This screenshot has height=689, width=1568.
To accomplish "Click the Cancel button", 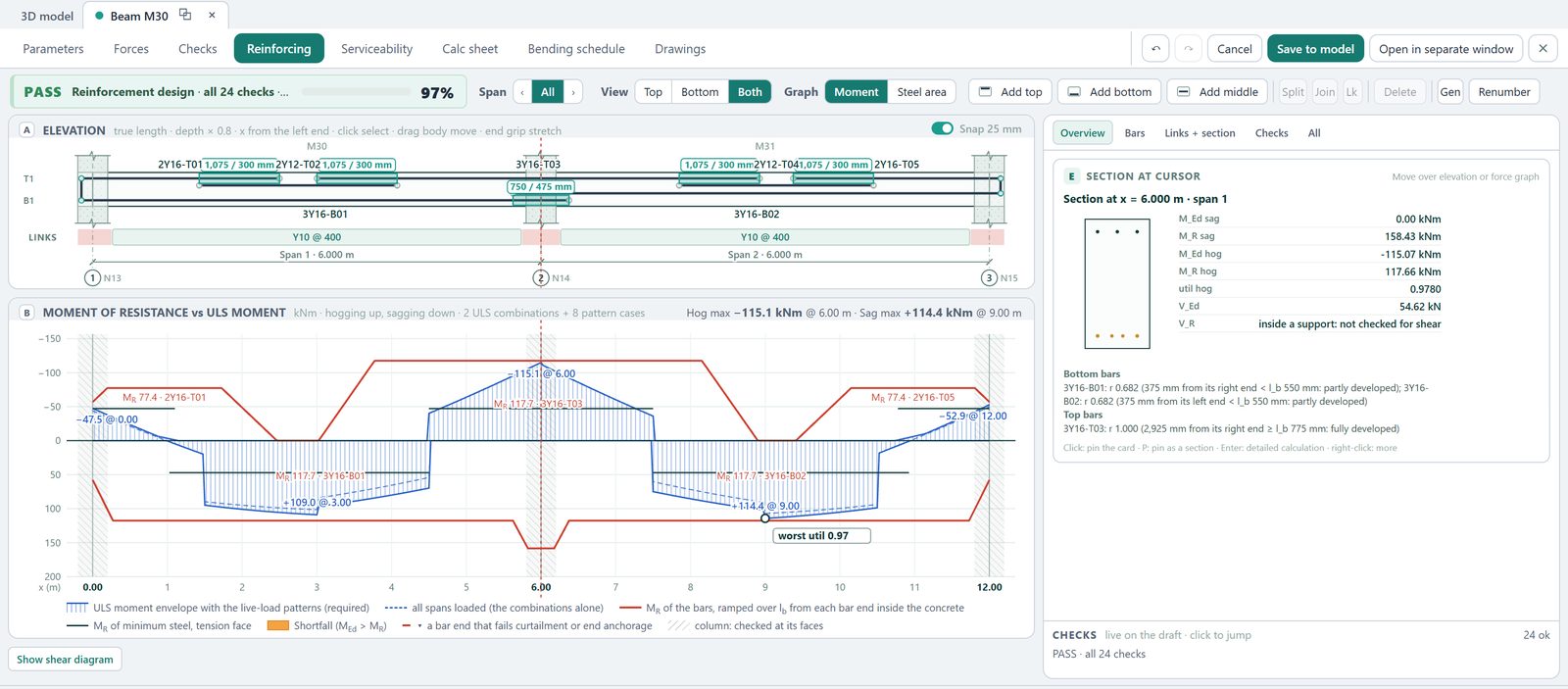I will click(x=1235, y=49).
